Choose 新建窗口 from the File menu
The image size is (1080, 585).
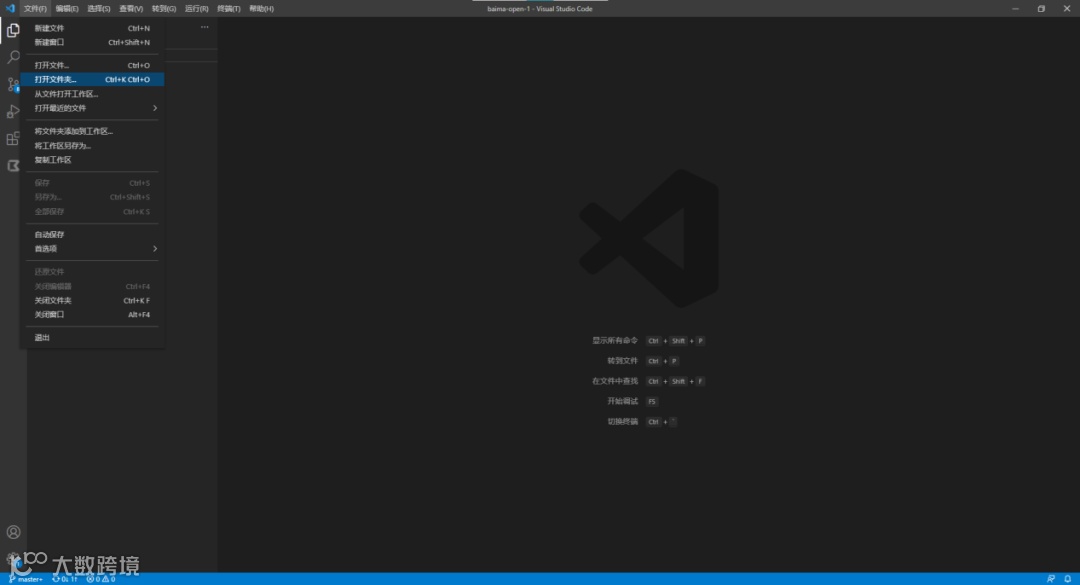(x=92, y=42)
